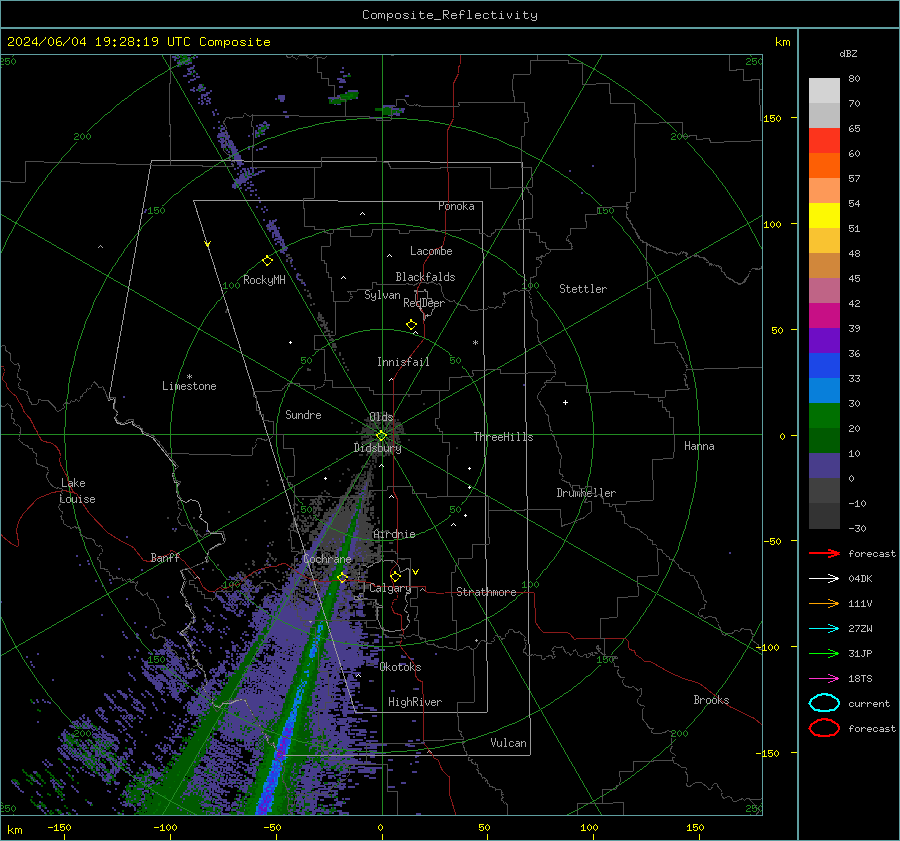This screenshot has height=841, width=900.
Task: Click the ThreeHills label
Action: click(503, 437)
